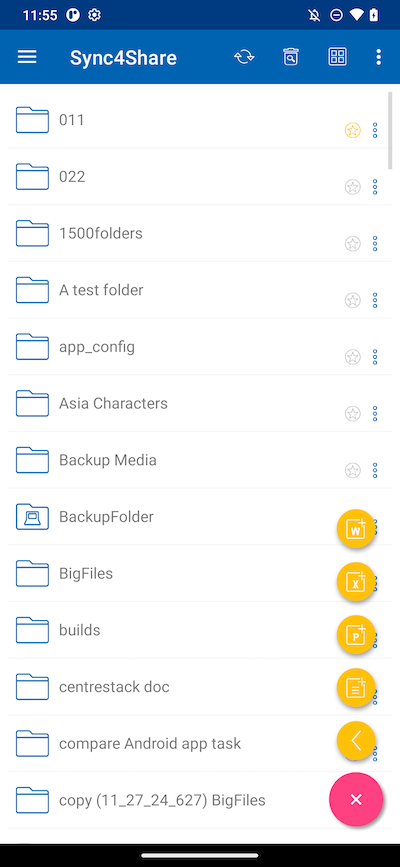Create a new Excel spreadsheet

[x=356, y=582]
